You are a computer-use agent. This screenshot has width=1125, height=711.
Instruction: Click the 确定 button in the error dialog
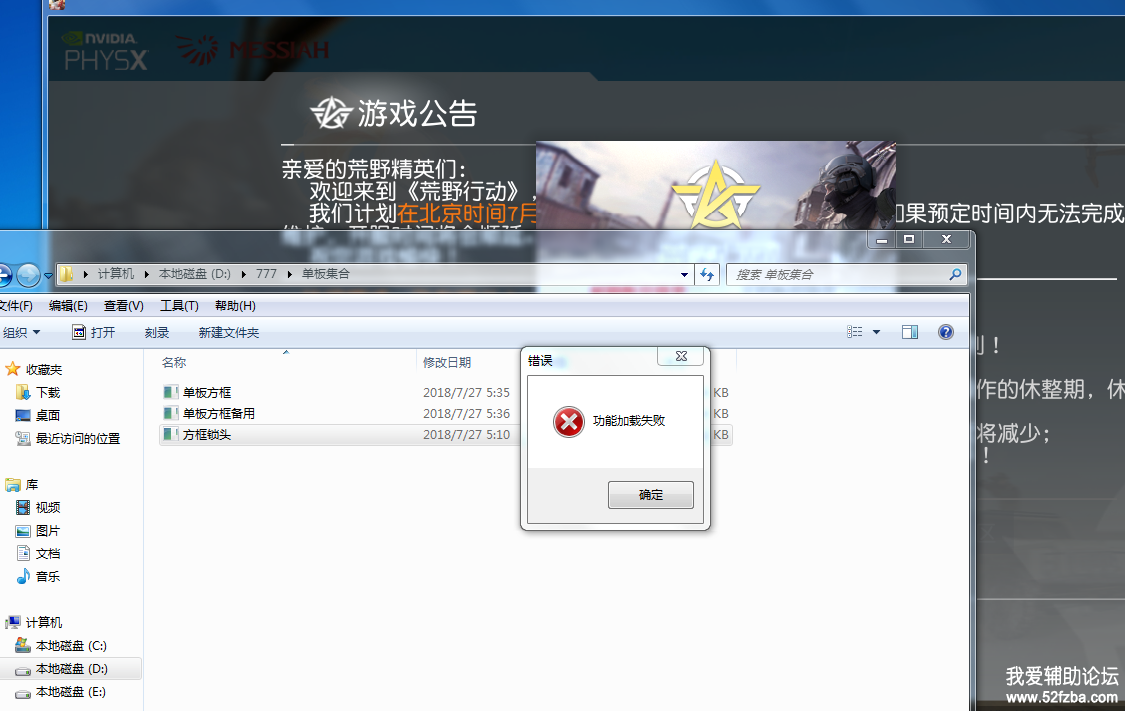[651, 495]
